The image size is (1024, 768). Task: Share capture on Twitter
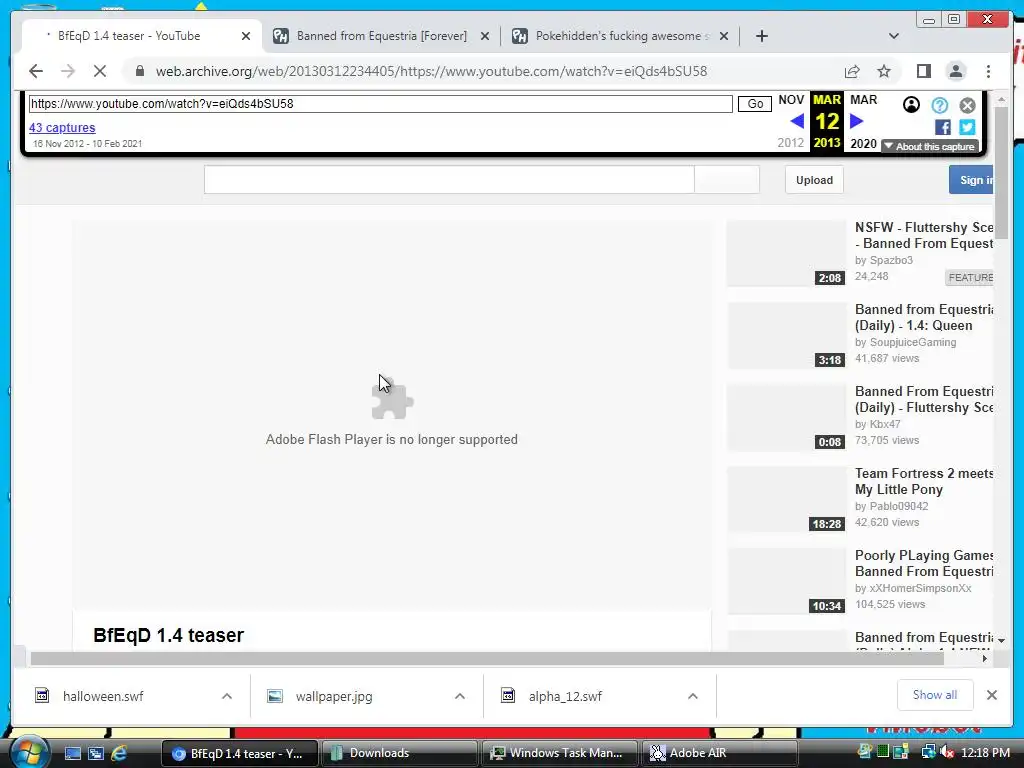967,127
